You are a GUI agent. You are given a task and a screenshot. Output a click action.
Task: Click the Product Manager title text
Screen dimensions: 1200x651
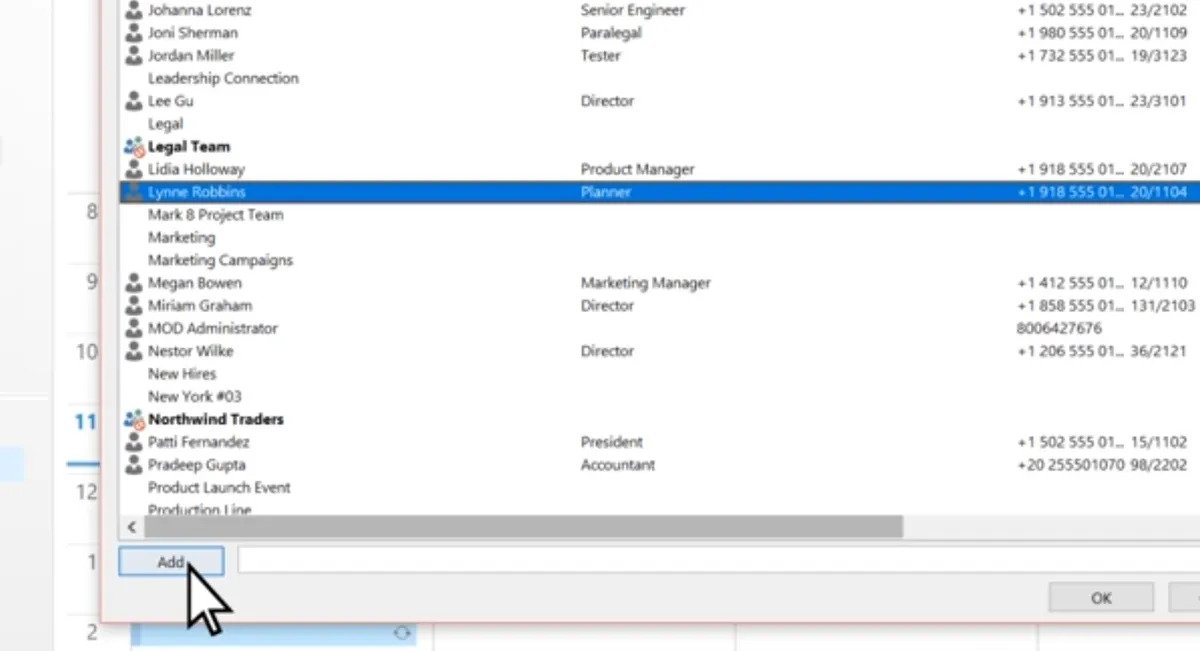tap(637, 170)
